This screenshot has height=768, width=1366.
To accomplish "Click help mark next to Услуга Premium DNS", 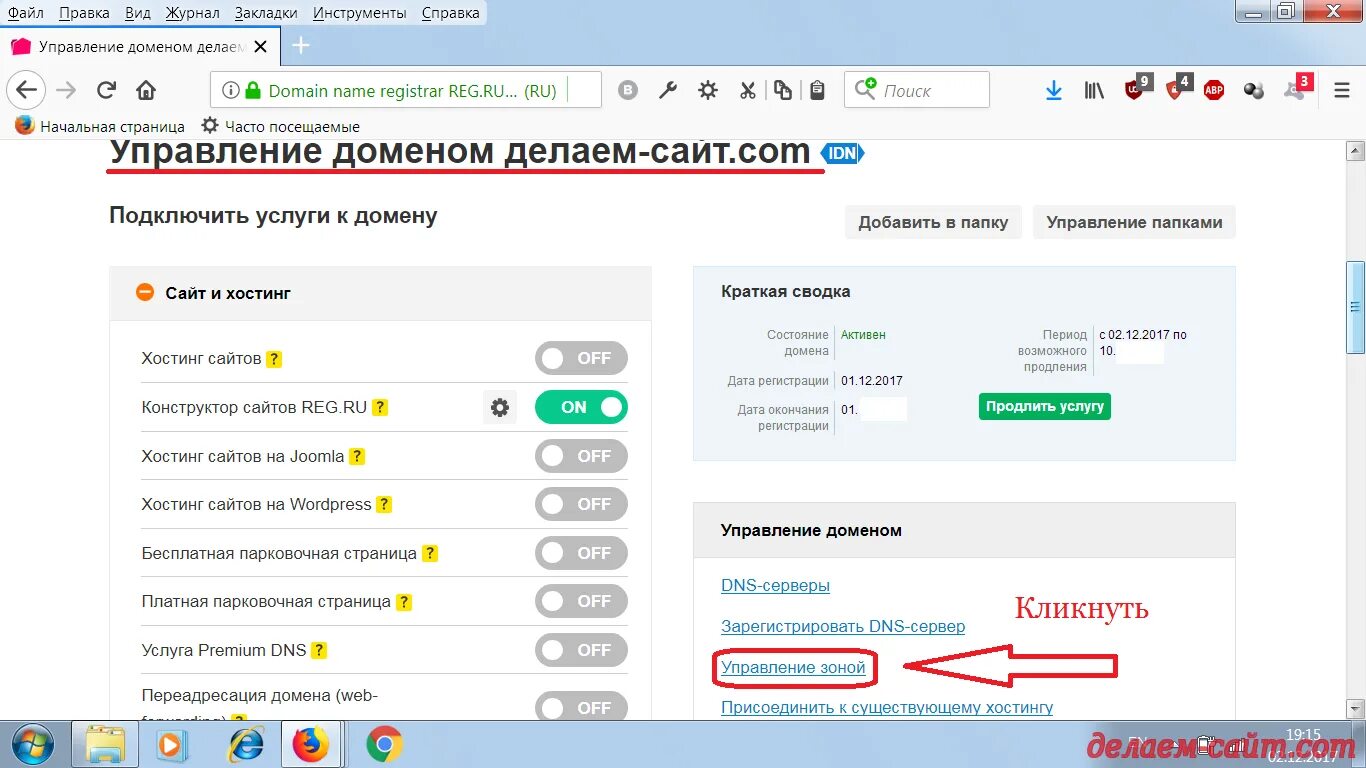I will [x=319, y=650].
